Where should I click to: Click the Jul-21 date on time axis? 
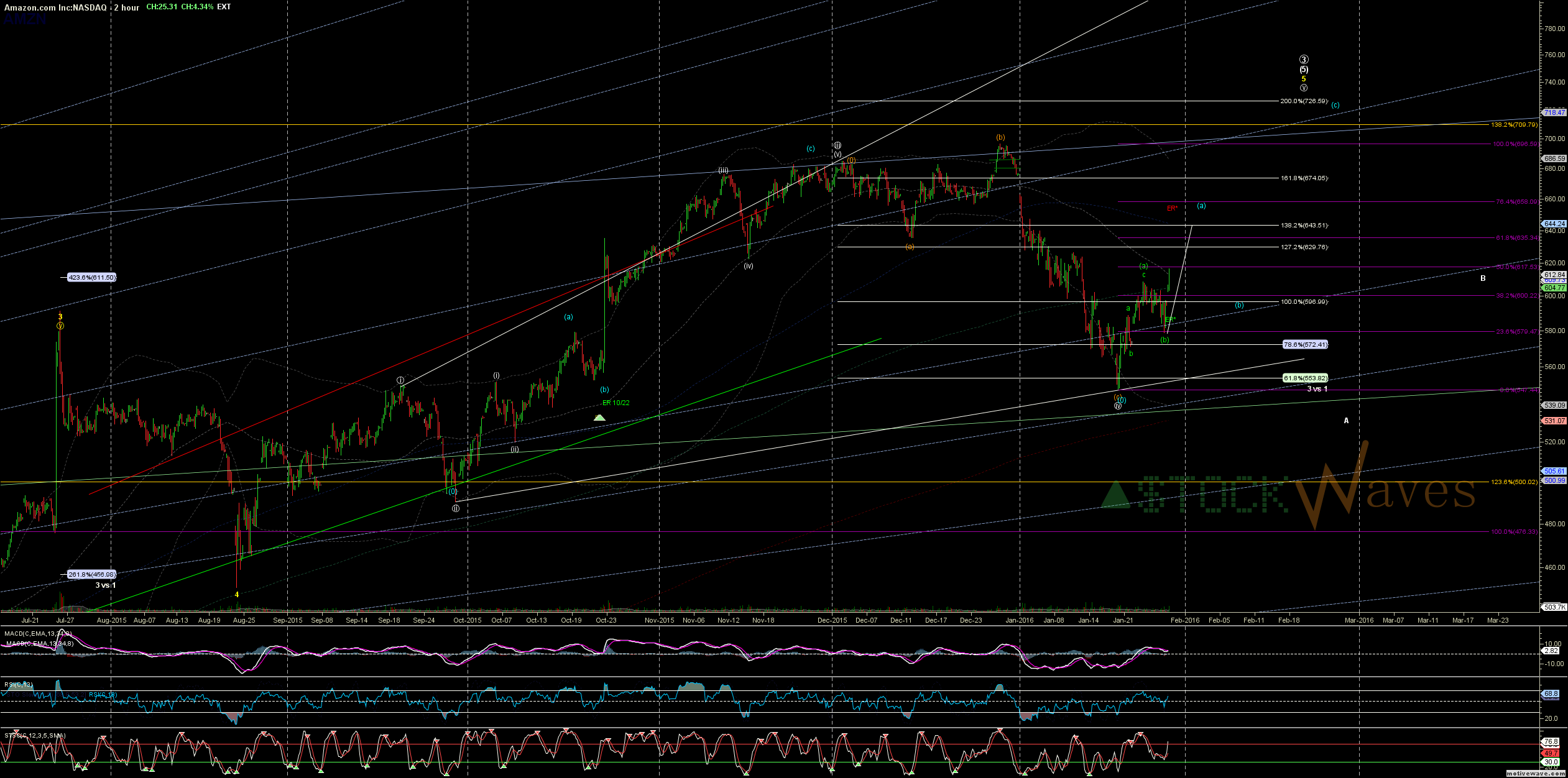(30, 620)
